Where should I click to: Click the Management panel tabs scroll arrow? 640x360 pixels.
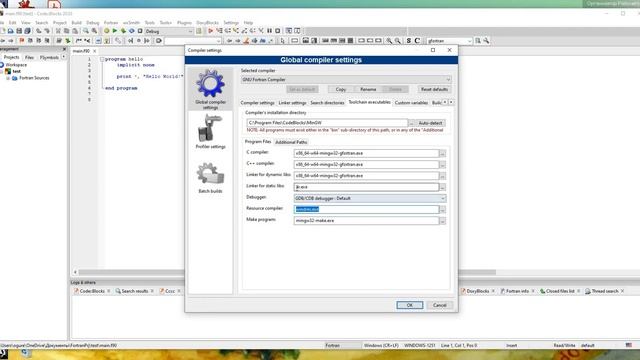click(x=64, y=57)
